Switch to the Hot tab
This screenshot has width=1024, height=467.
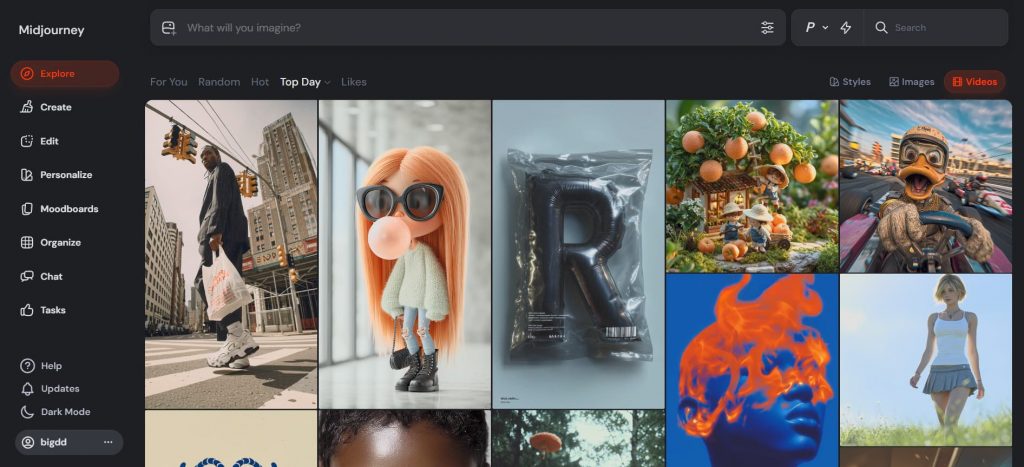point(260,82)
